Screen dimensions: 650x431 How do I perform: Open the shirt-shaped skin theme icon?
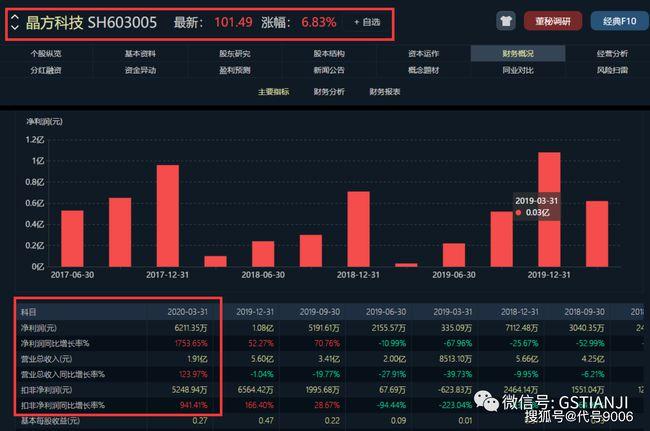point(506,21)
